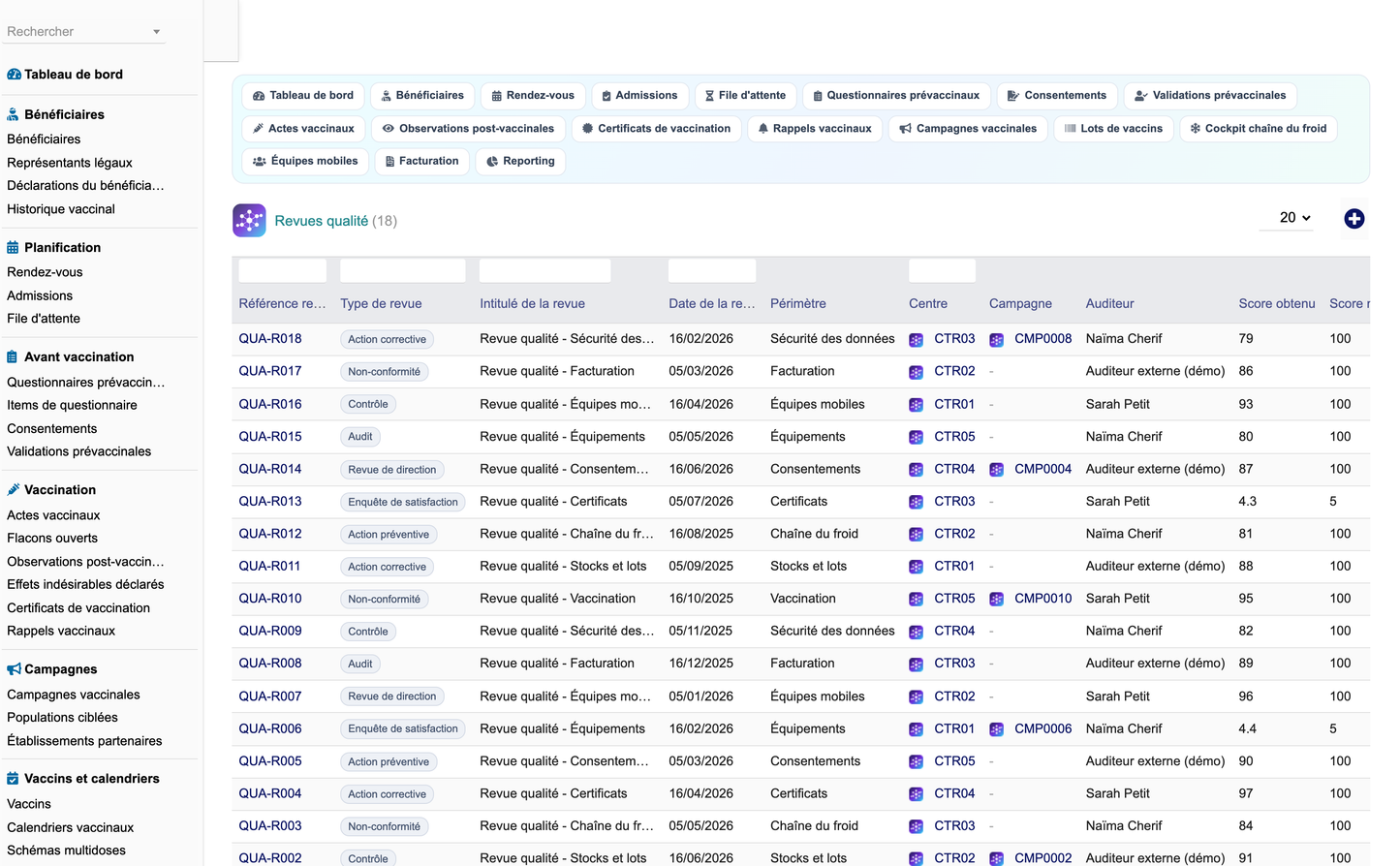
Task: Open Flacons ouverts in sidebar
Action: (52, 539)
